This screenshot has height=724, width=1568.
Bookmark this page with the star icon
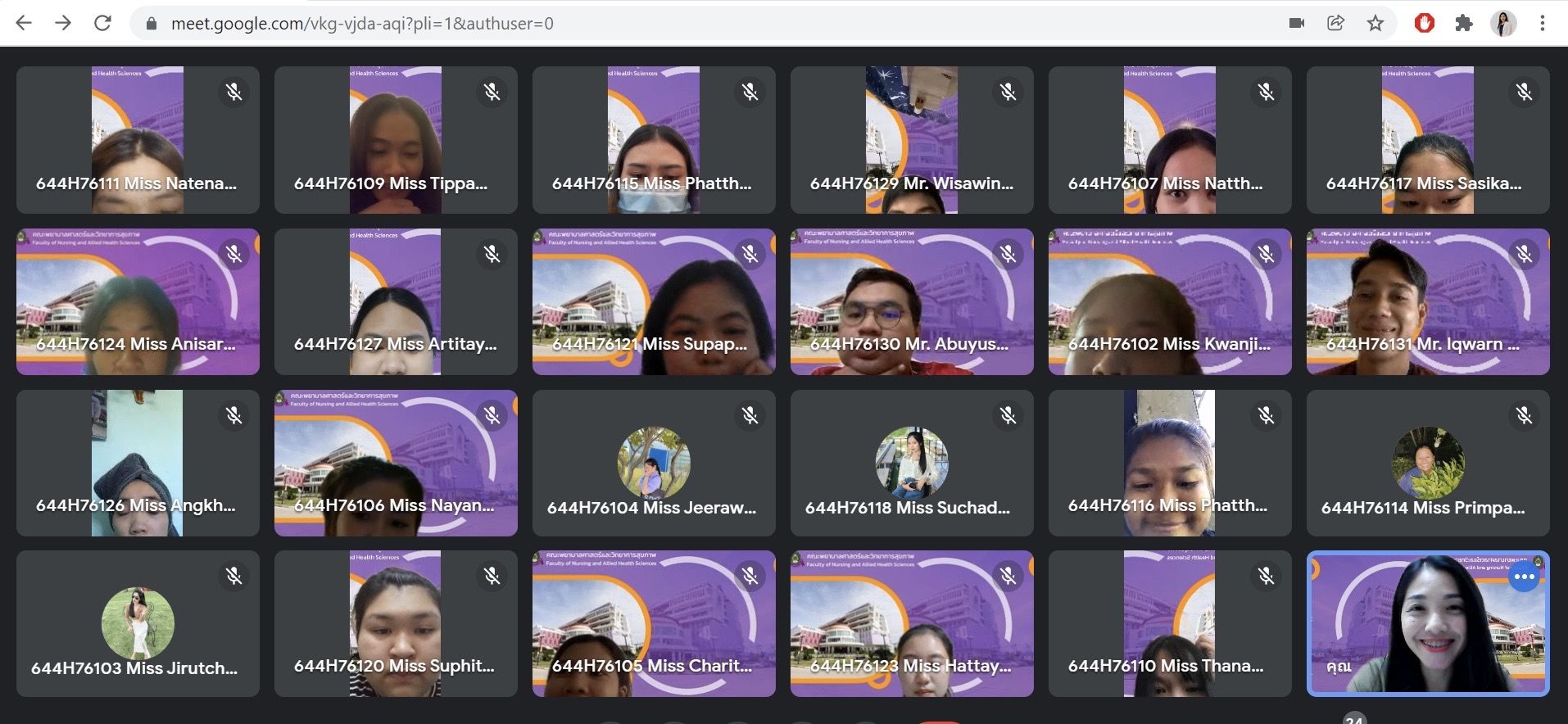click(x=1375, y=23)
